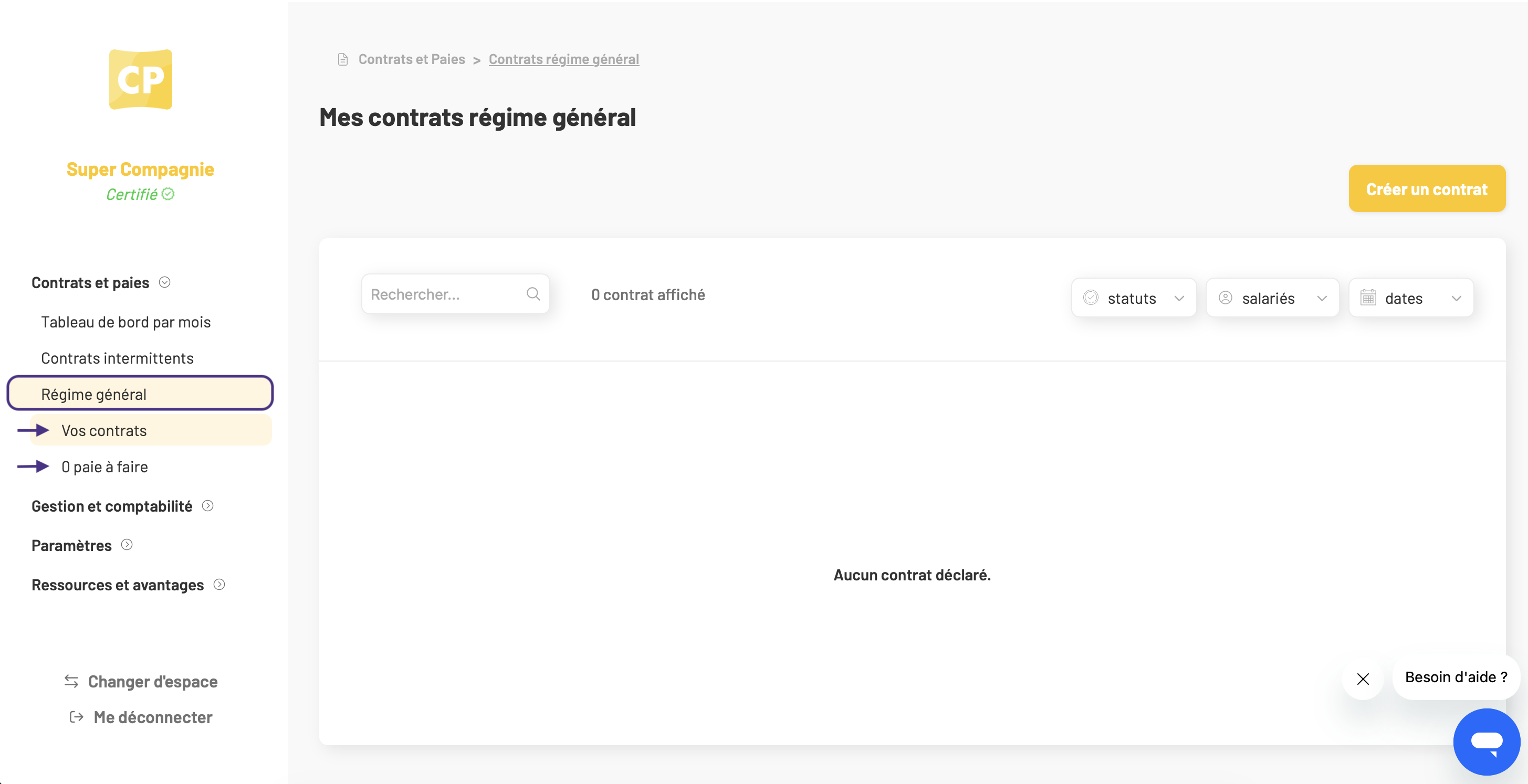This screenshot has width=1528, height=784.
Task: Click the calendar icon for dates
Action: tap(1368, 297)
